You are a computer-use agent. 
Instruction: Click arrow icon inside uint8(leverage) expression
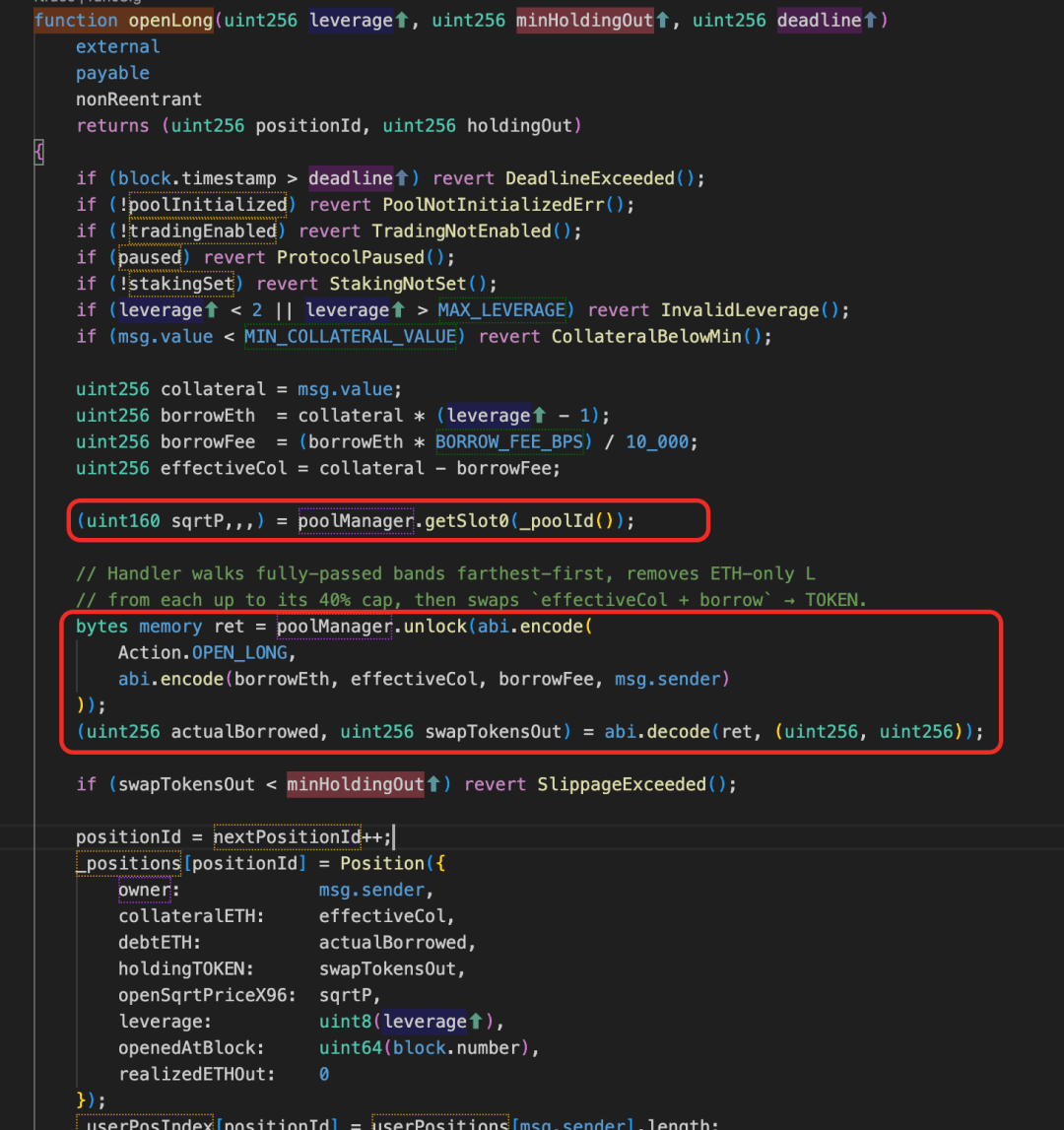476,1022
